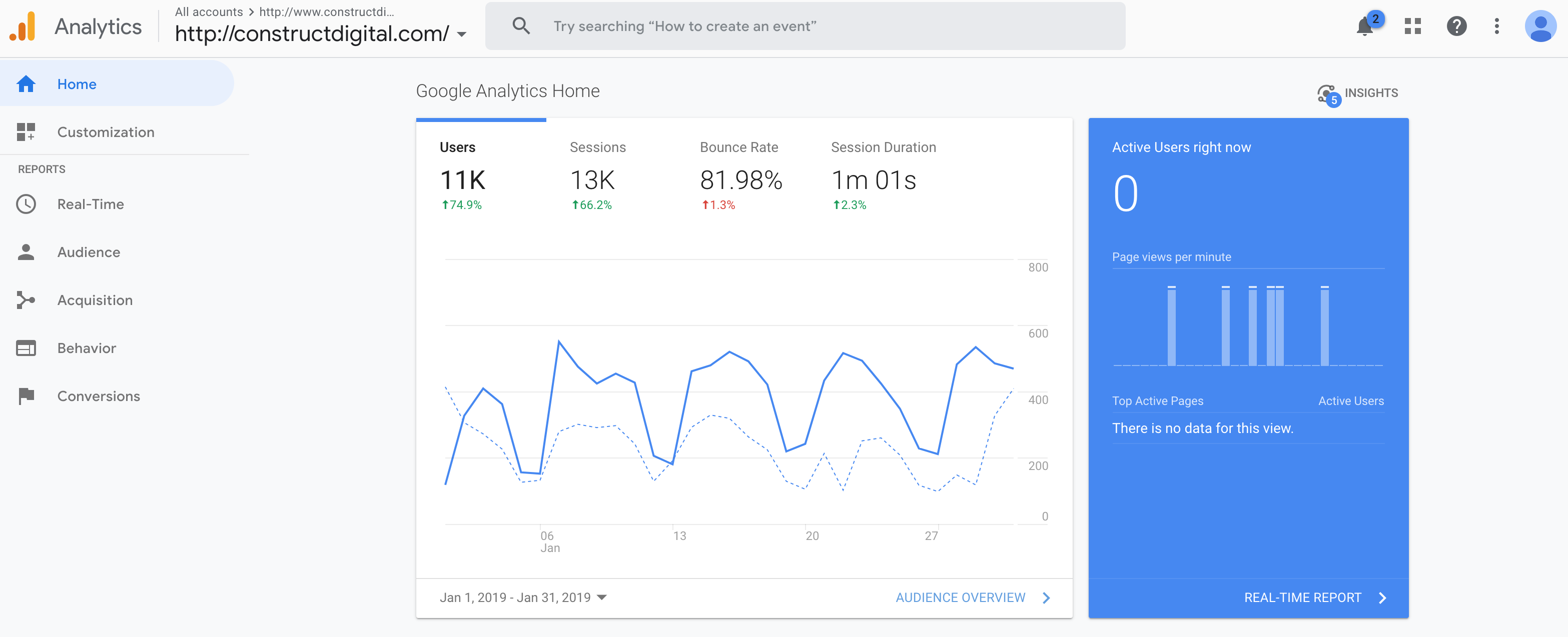Image resolution: width=1568 pixels, height=637 pixels.
Task: Open the Jan 2019 date range dropdown
Action: [x=523, y=597]
